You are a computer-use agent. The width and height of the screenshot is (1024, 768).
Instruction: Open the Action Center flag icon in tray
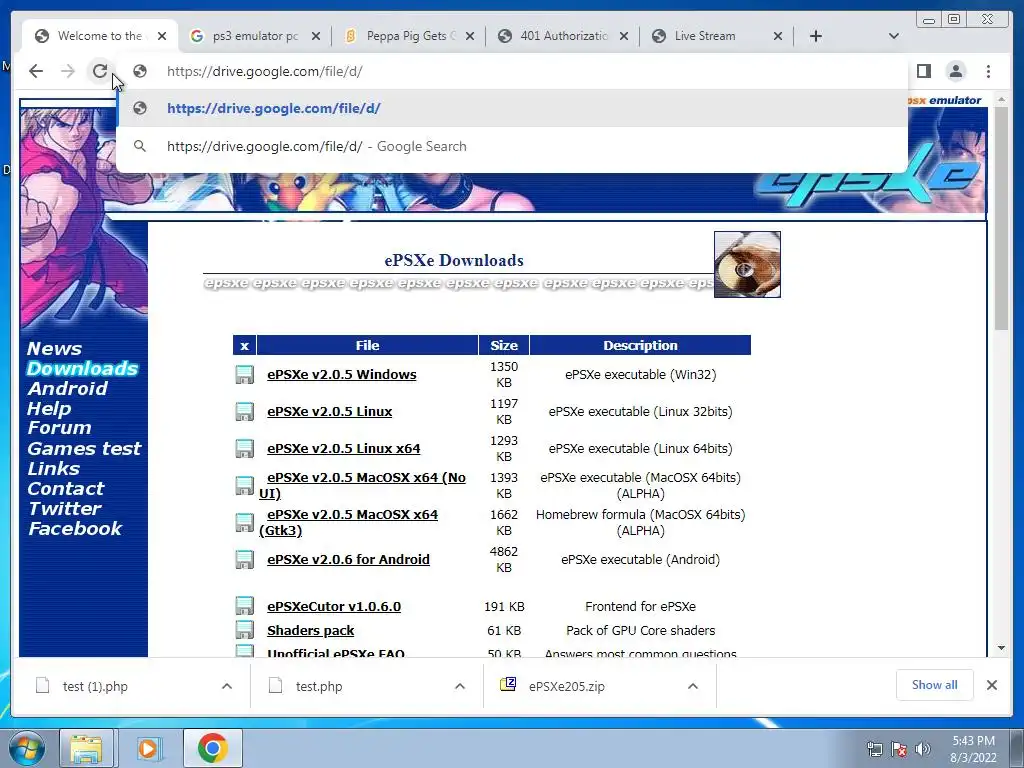point(899,748)
